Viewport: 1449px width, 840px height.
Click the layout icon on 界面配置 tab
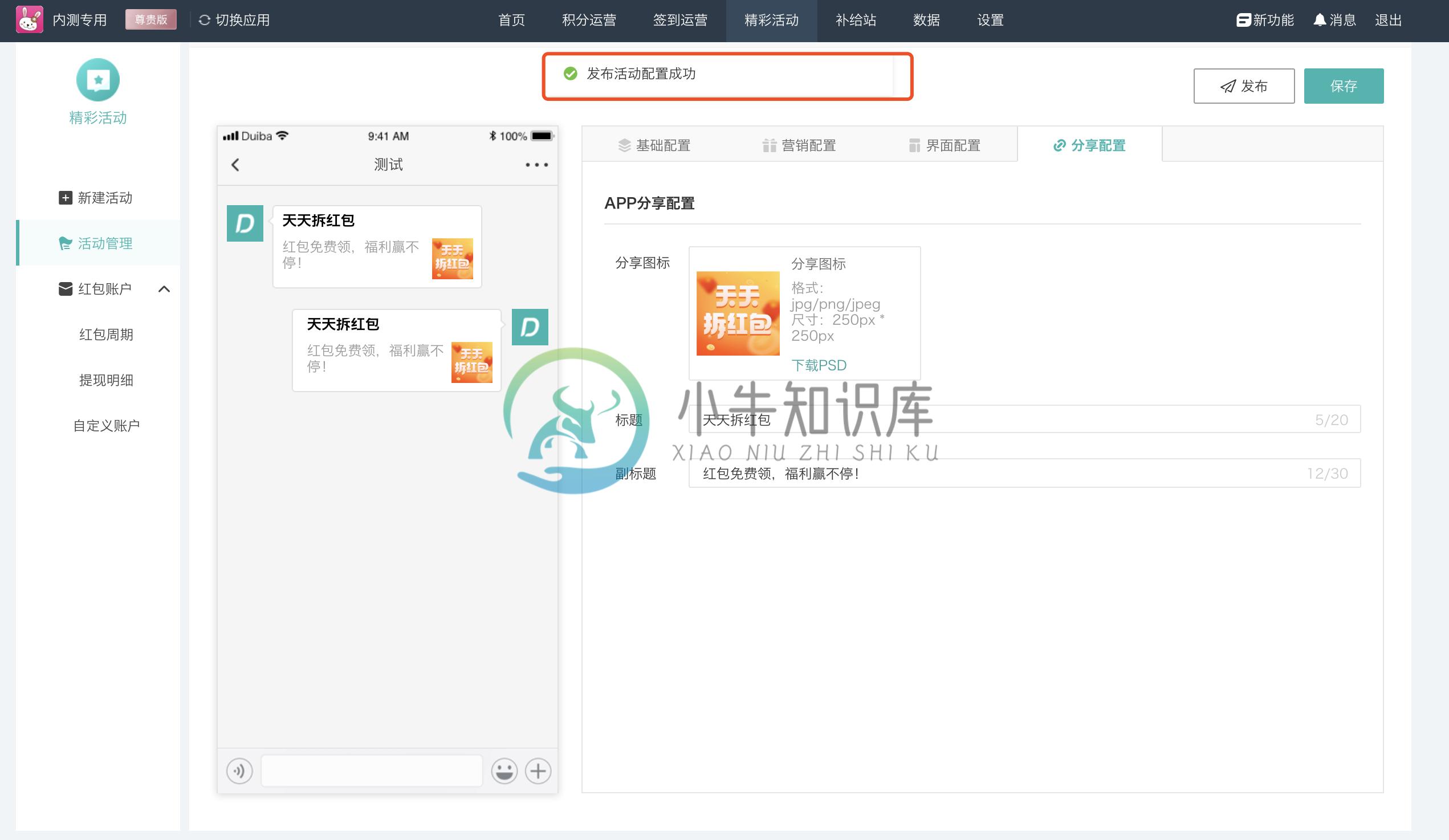(x=914, y=145)
